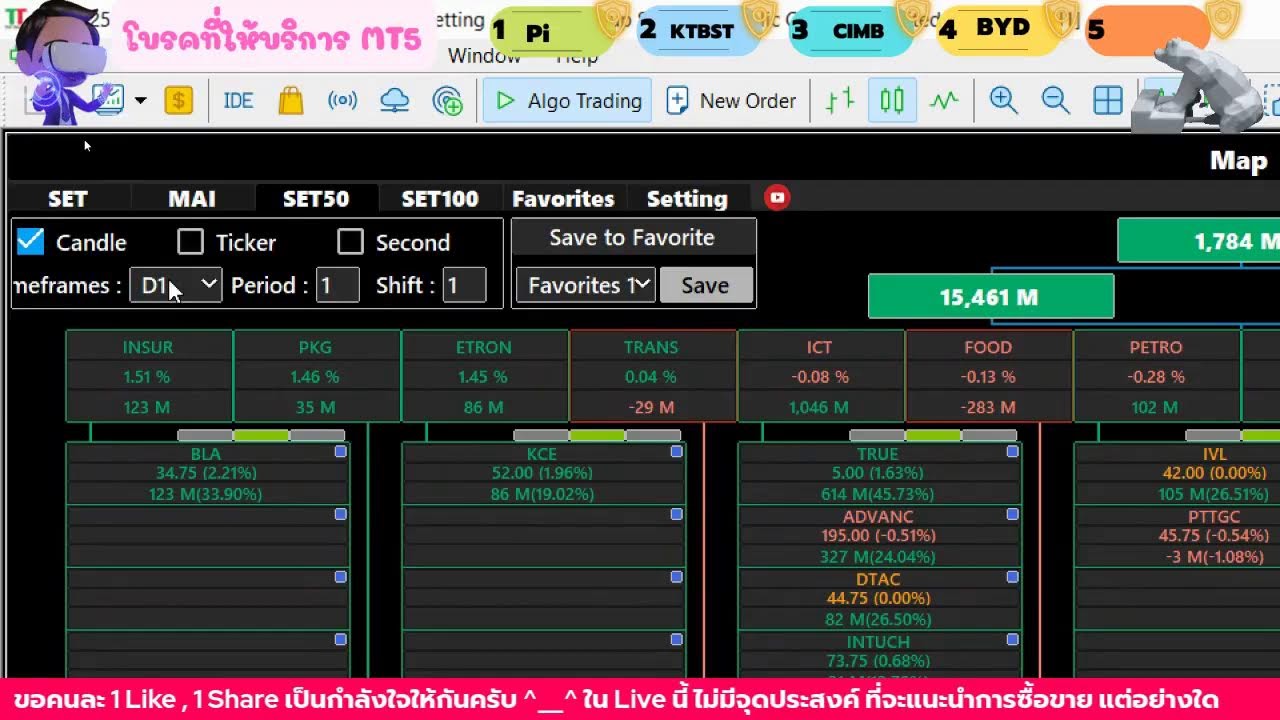1280x720 pixels.
Task: Select the ETRON sector box
Action: (x=484, y=377)
